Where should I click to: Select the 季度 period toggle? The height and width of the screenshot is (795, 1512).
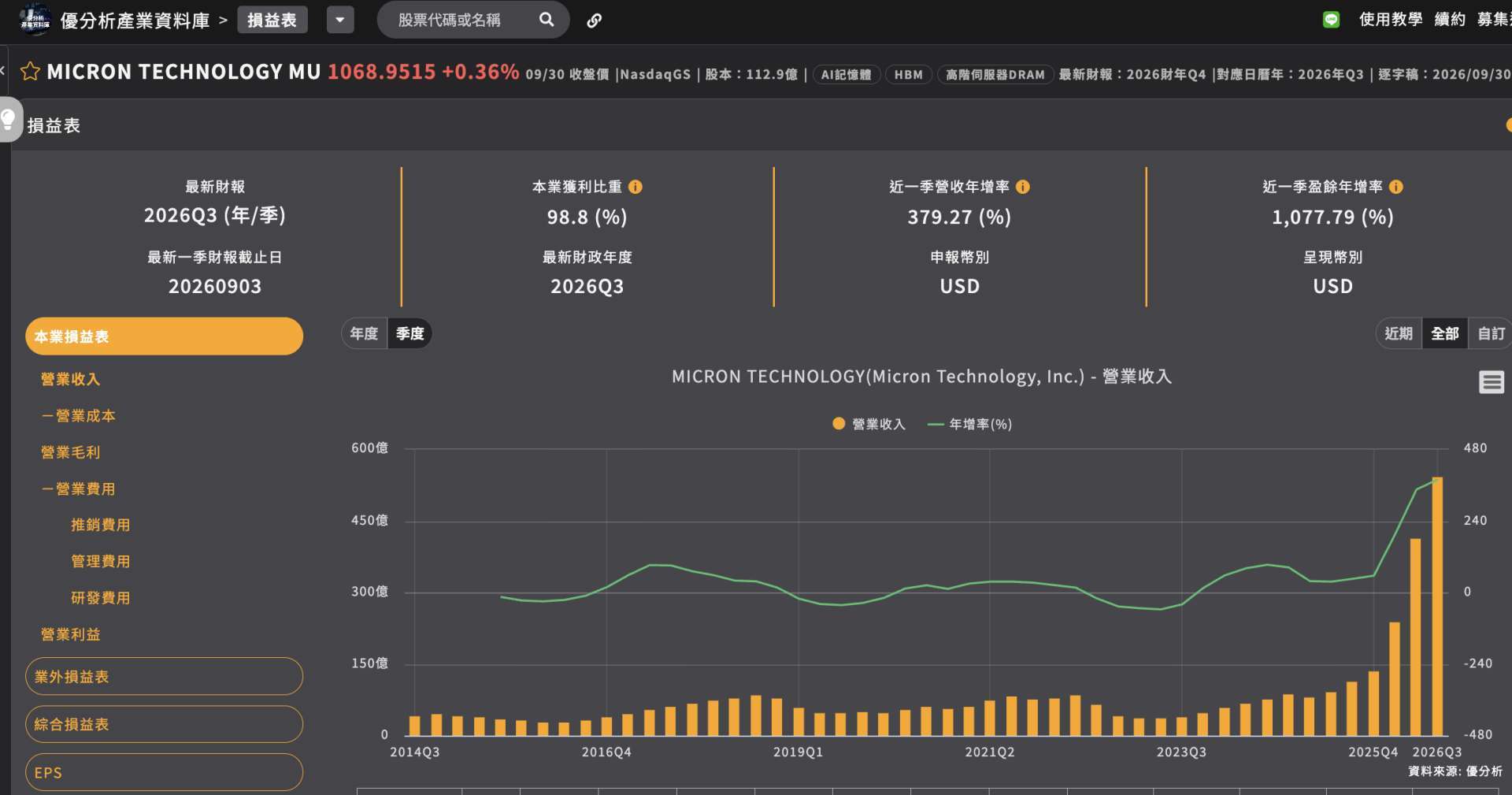point(410,333)
